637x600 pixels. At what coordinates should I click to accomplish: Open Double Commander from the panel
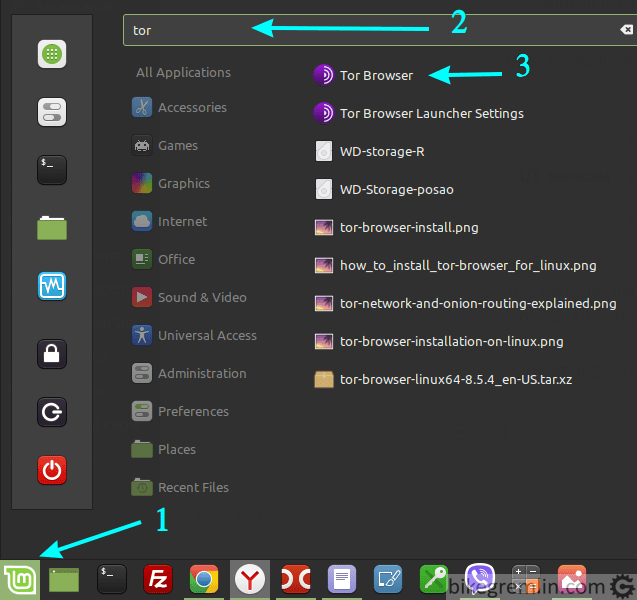(296, 579)
